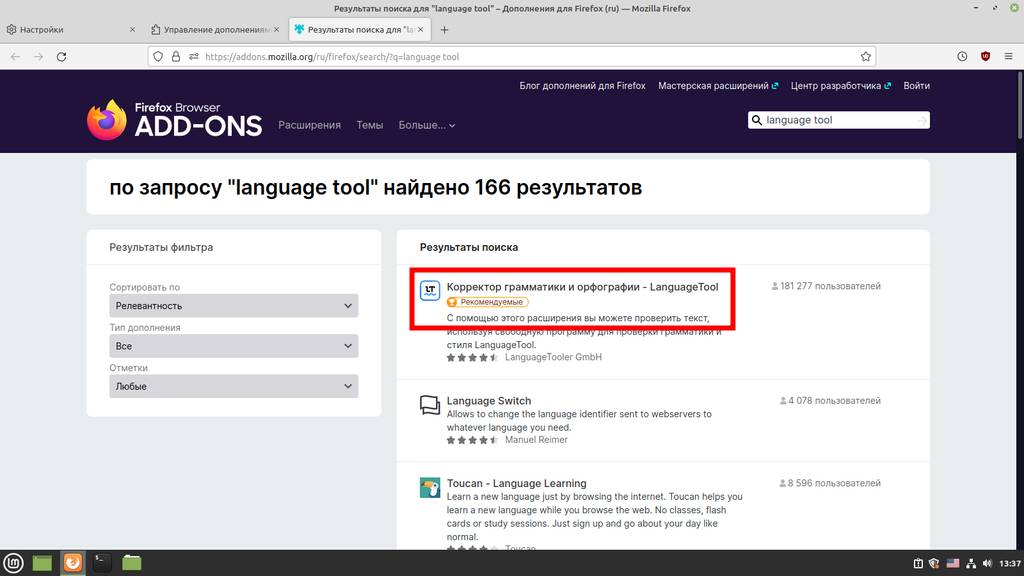Expand the 'Сортировать по' dropdown
1024x576 pixels.
point(233,306)
